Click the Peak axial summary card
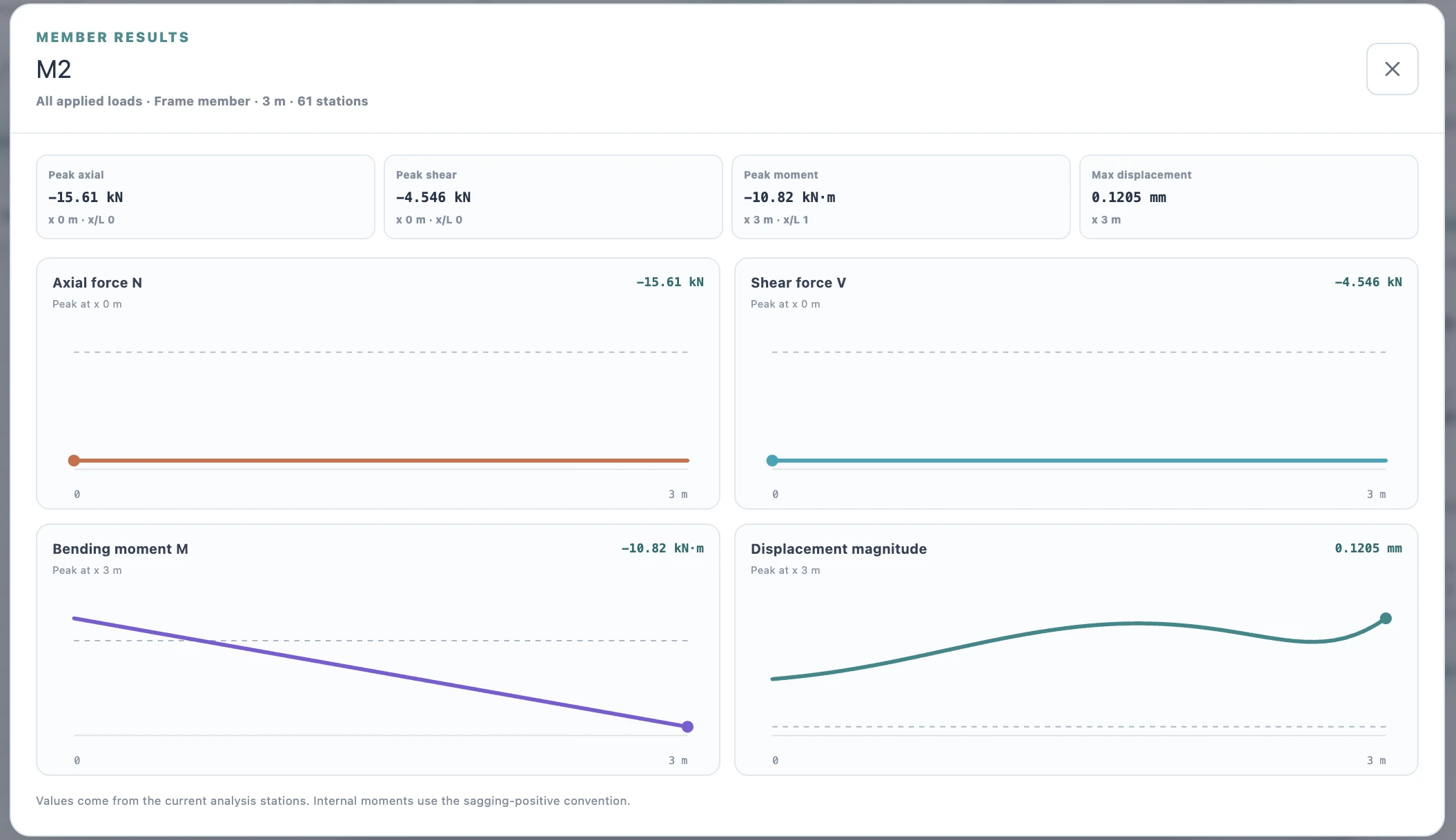Viewport: 1456px width, 840px height. point(206,197)
